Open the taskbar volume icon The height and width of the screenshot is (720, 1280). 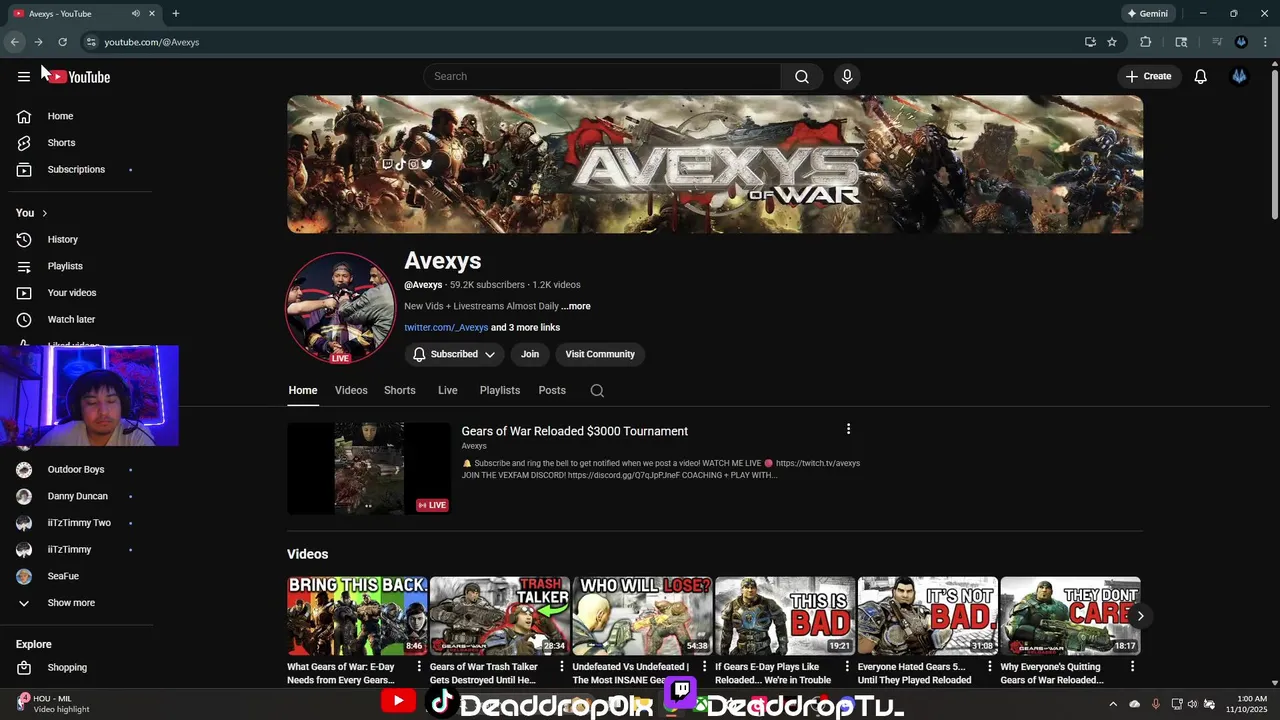pos(1192,704)
